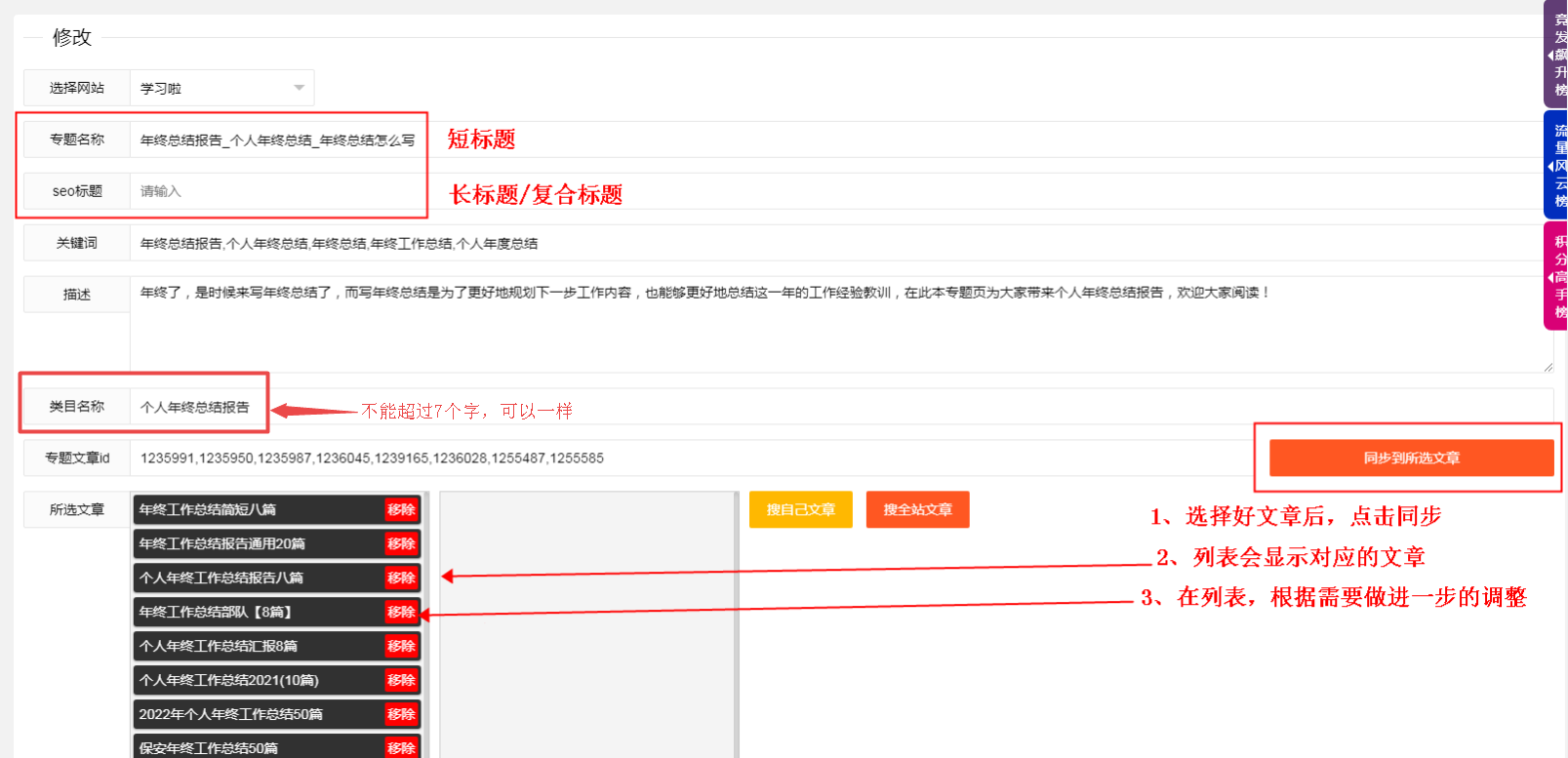Viewport: 1568px width, 758px height.
Task: Click 移除 for 年终工作总结部队【8篇】
Action: [401, 612]
